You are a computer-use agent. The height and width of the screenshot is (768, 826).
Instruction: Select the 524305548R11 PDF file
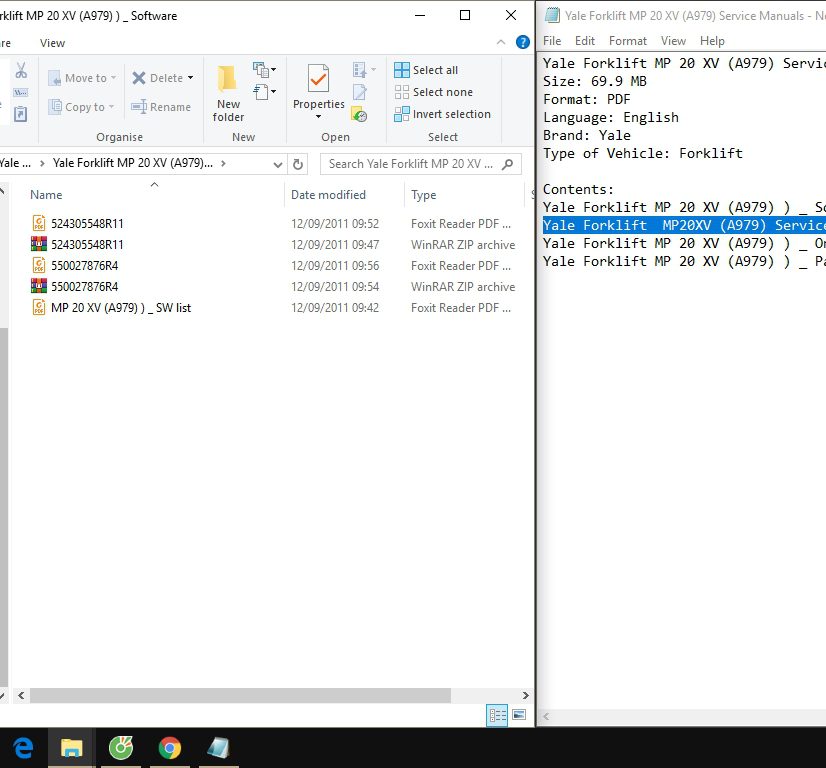(87, 224)
